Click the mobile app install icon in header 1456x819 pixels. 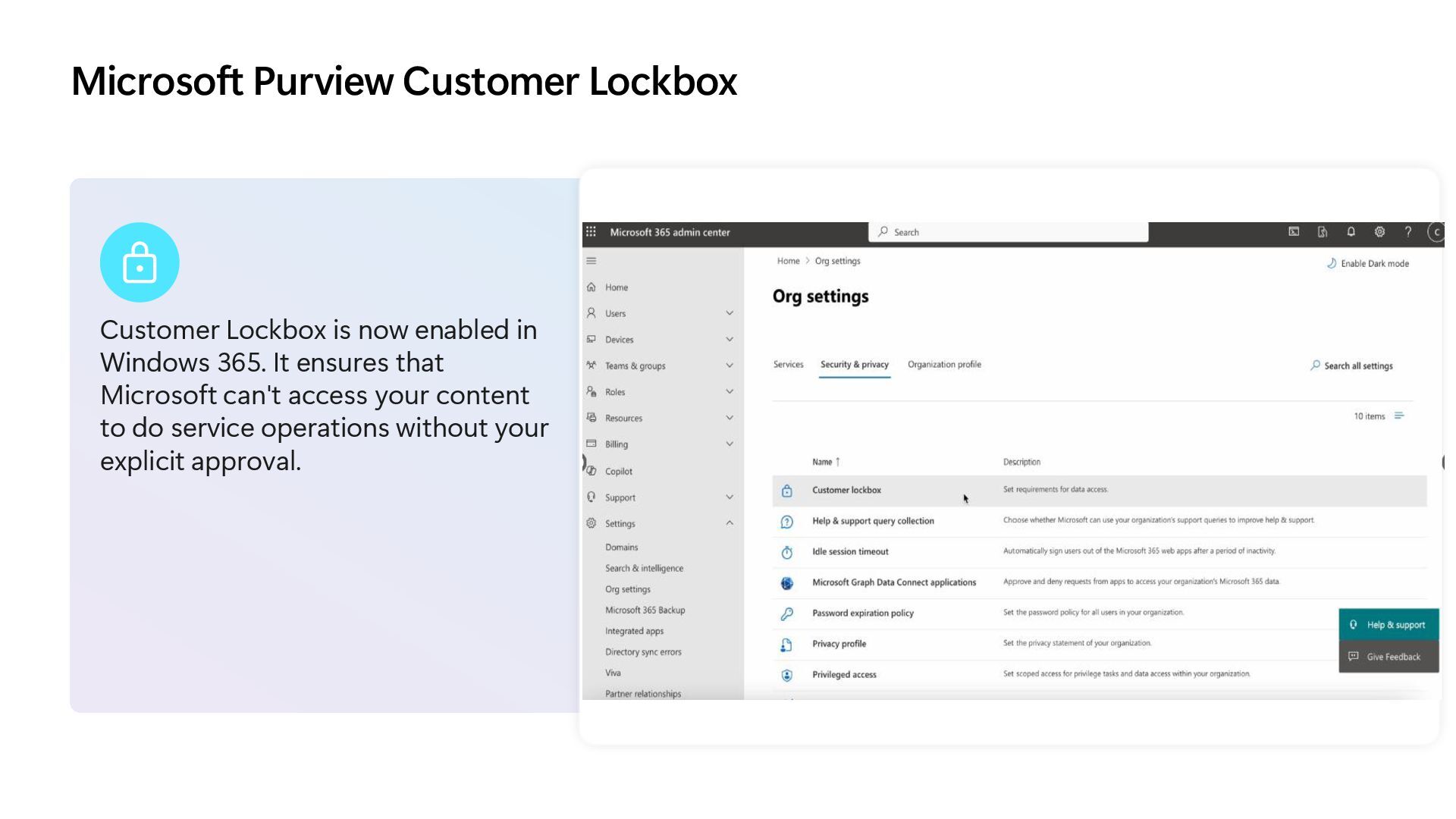(1323, 232)
